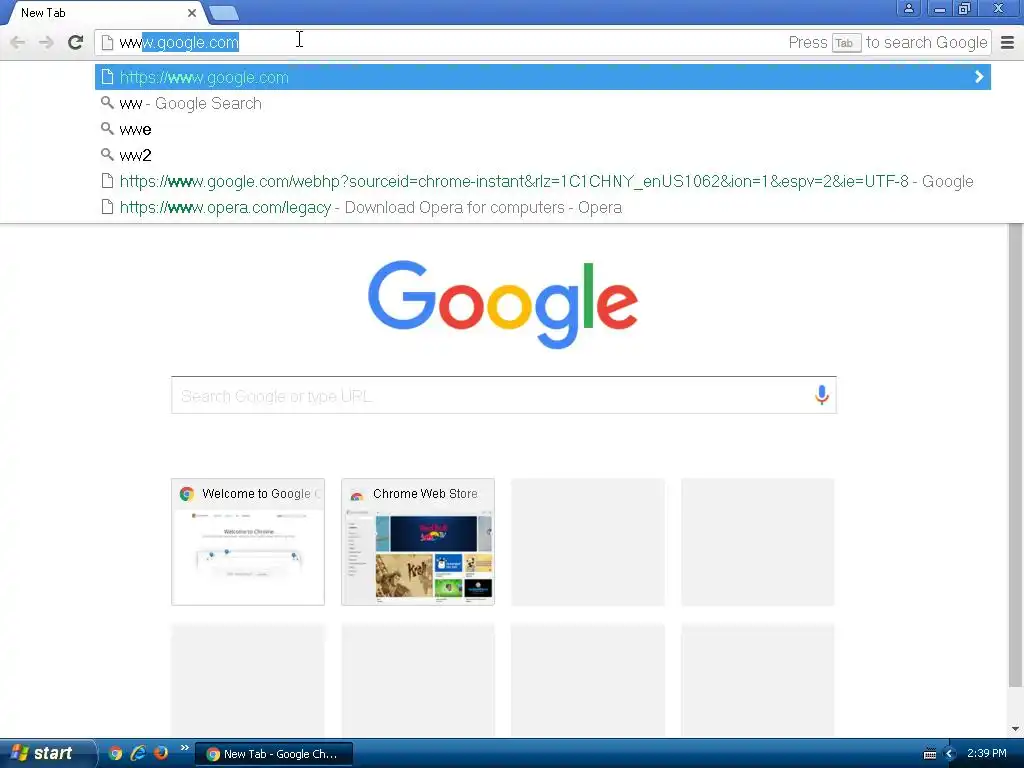
Task: Click the Google logo
Action: point(503,304)
